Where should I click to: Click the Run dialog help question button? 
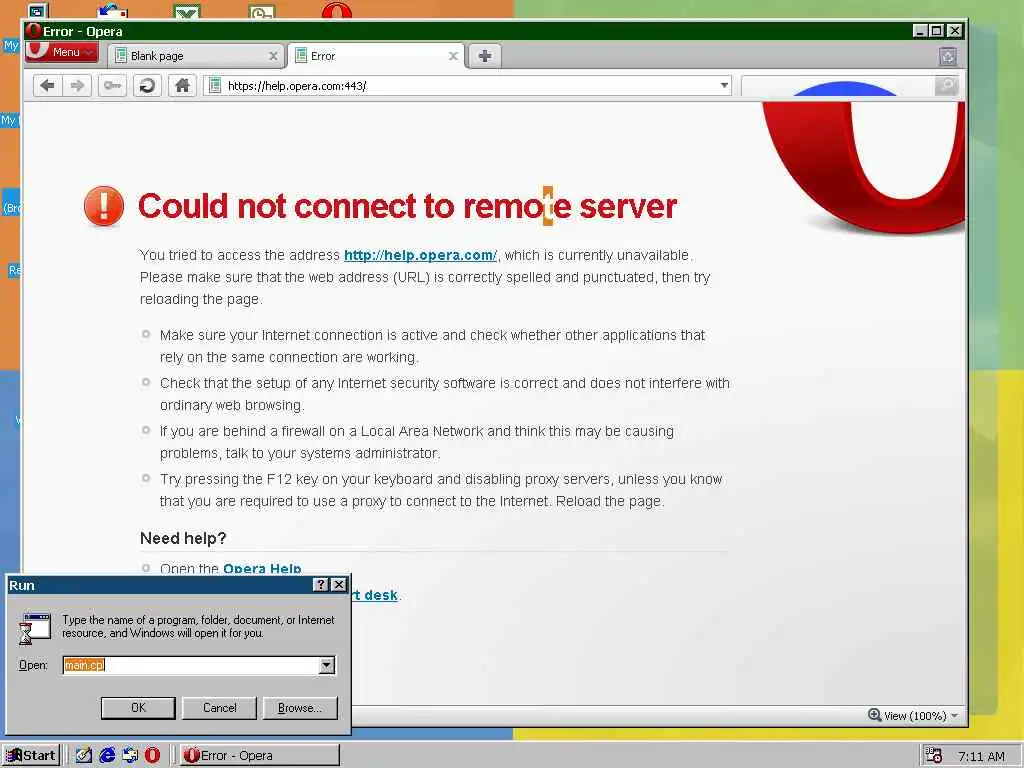point(321,584)
